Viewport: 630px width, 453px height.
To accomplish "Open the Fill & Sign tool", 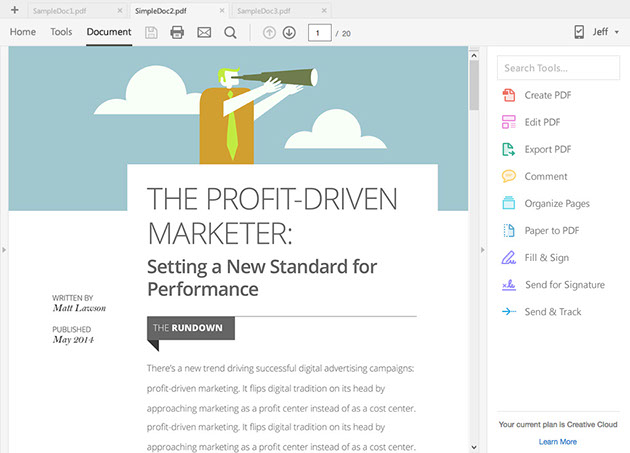I will (x=545, y=257).
